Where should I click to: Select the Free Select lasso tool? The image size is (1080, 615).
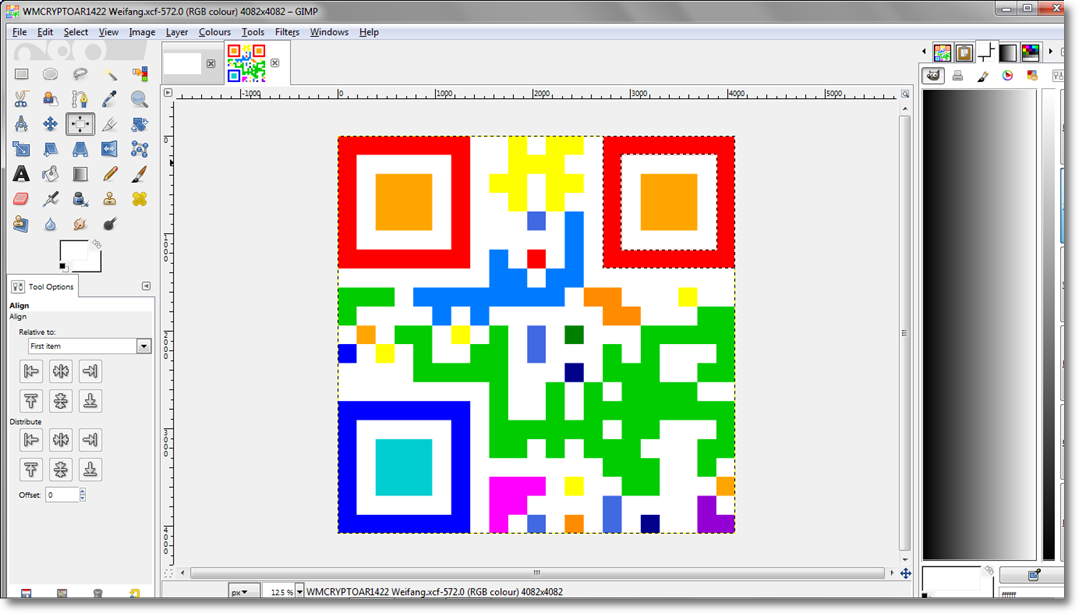(80, 74)
